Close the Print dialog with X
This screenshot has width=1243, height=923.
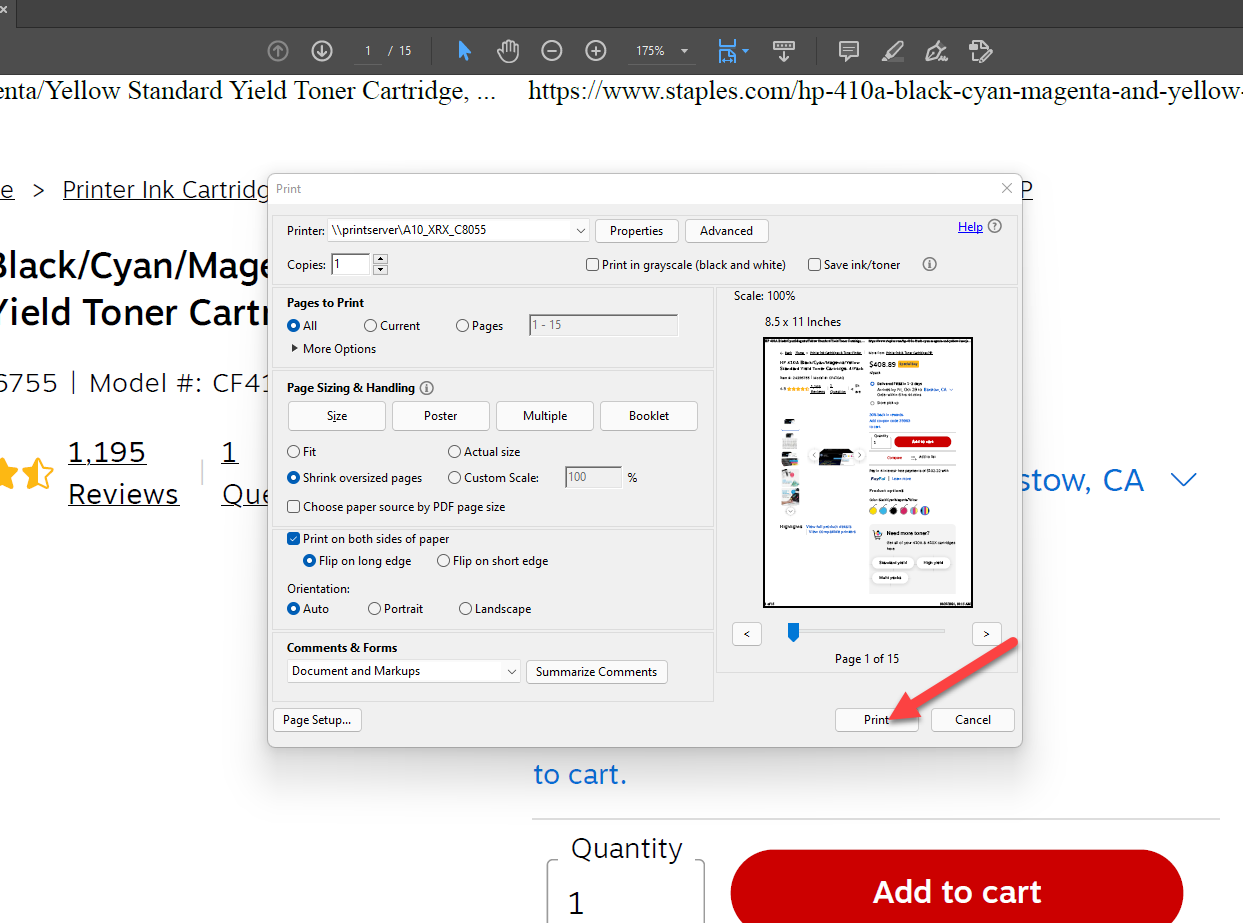[x=1007, y=188]
